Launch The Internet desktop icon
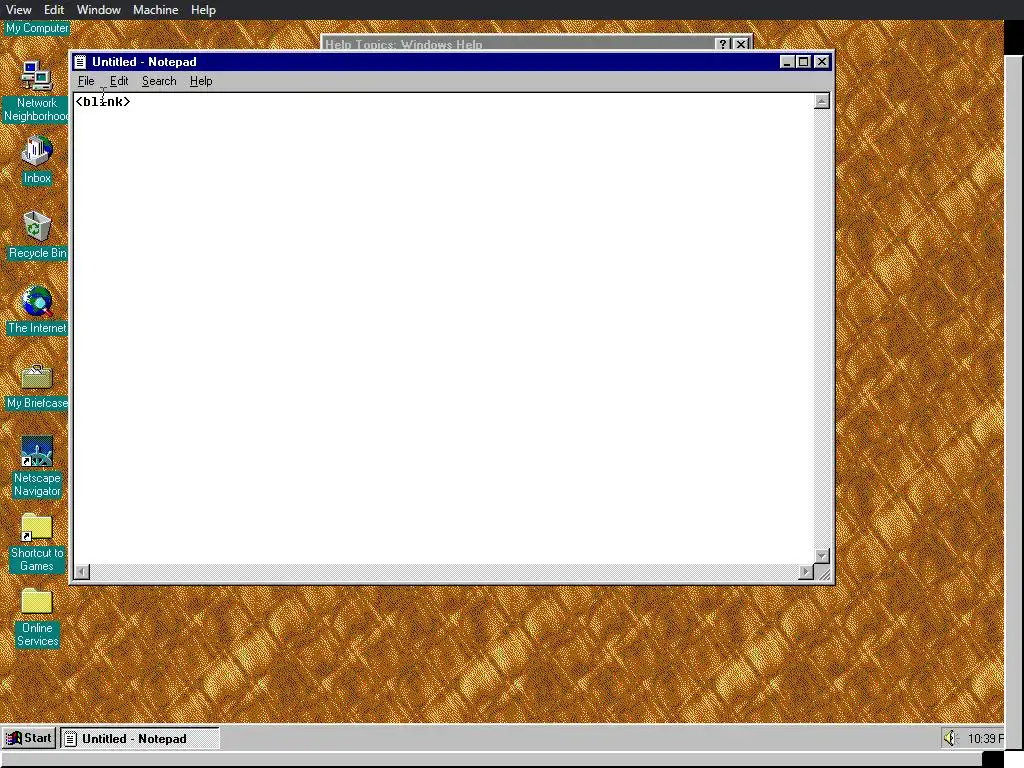This screenshot has height=768, width=1024. (x=37, y=310)
